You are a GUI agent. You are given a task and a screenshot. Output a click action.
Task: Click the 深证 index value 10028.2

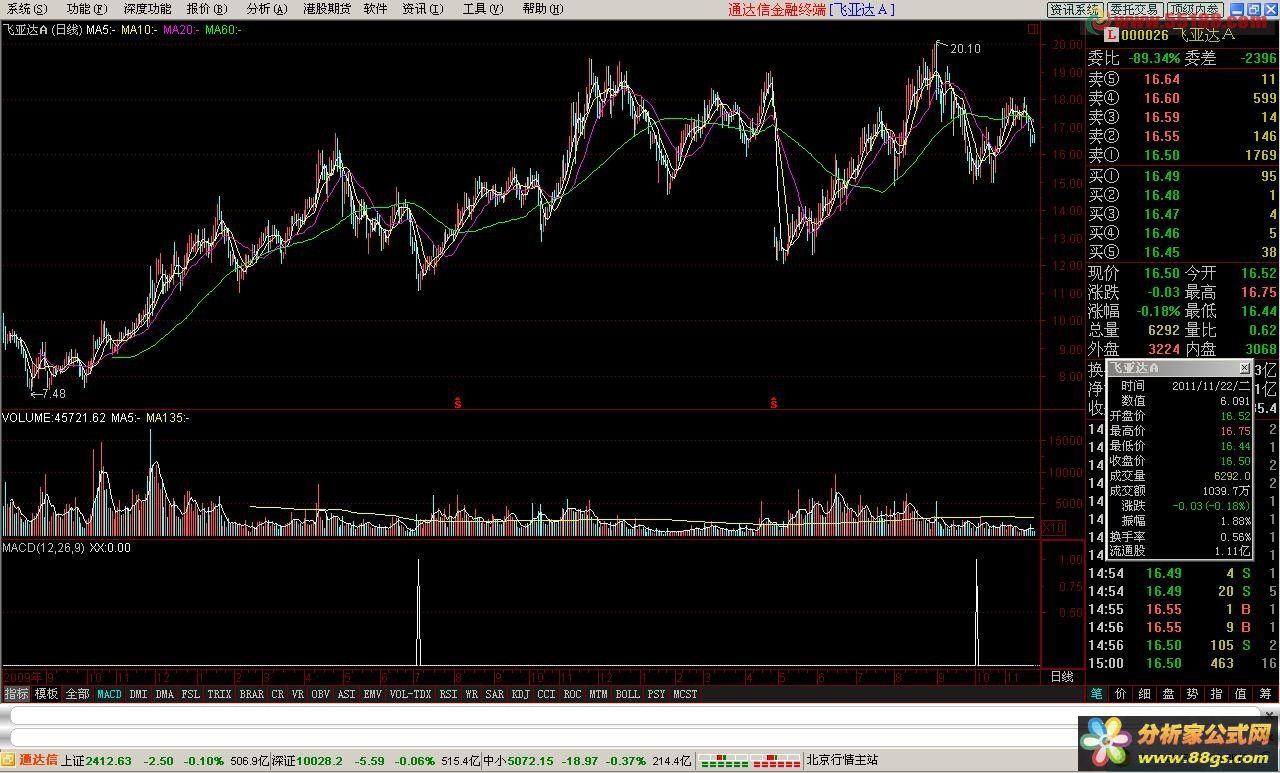[x=321, y=761]
